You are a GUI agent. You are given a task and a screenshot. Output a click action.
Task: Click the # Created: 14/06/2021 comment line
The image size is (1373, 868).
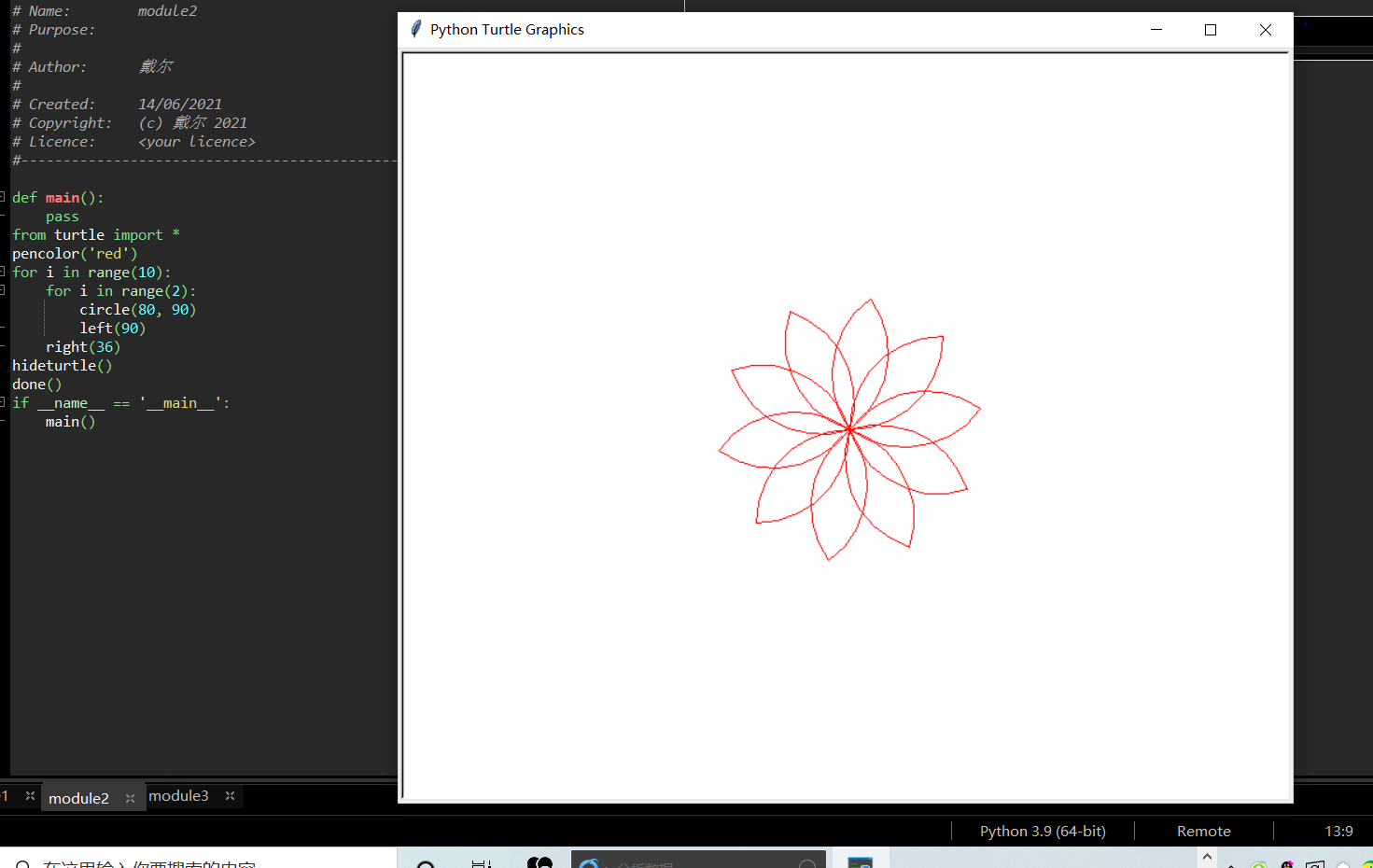tap(117, 104)
